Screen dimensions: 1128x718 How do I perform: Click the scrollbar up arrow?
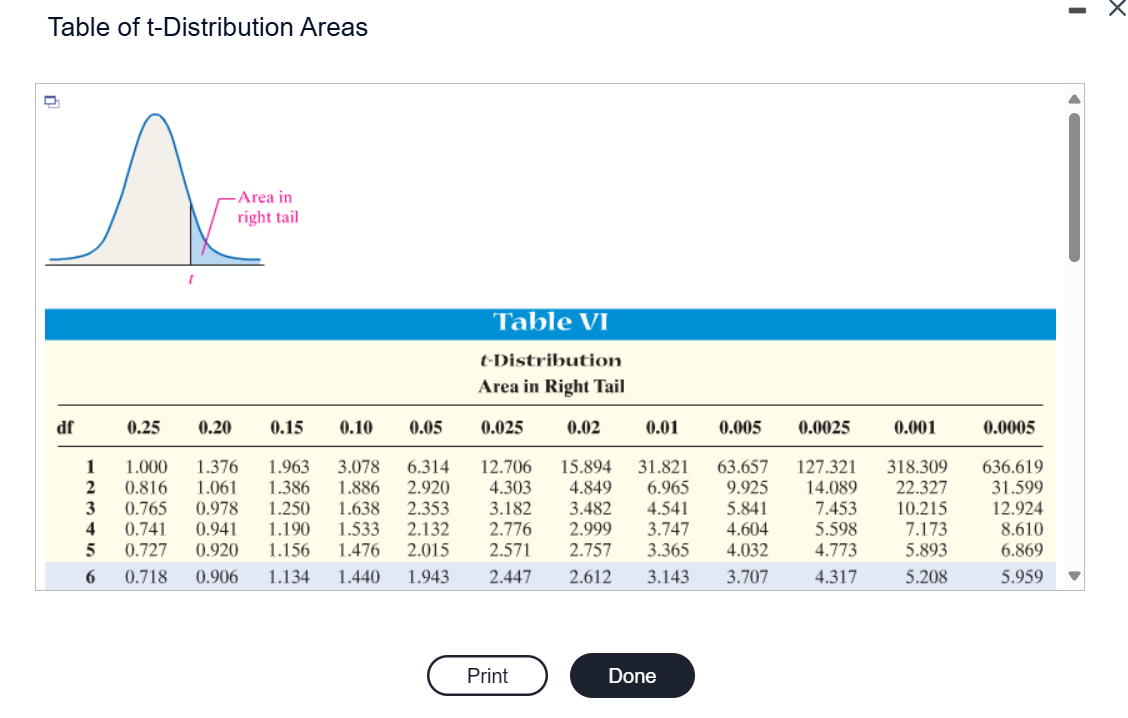[x=1075, y=97]
